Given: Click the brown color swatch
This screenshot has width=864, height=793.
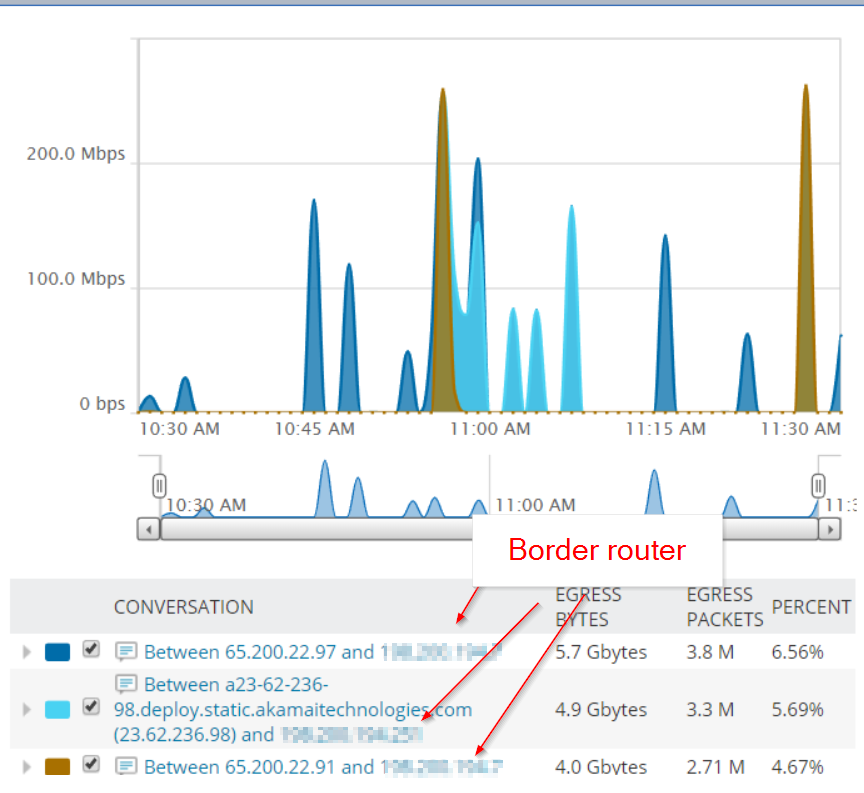Looking at the screenshot, I should 57,767.
